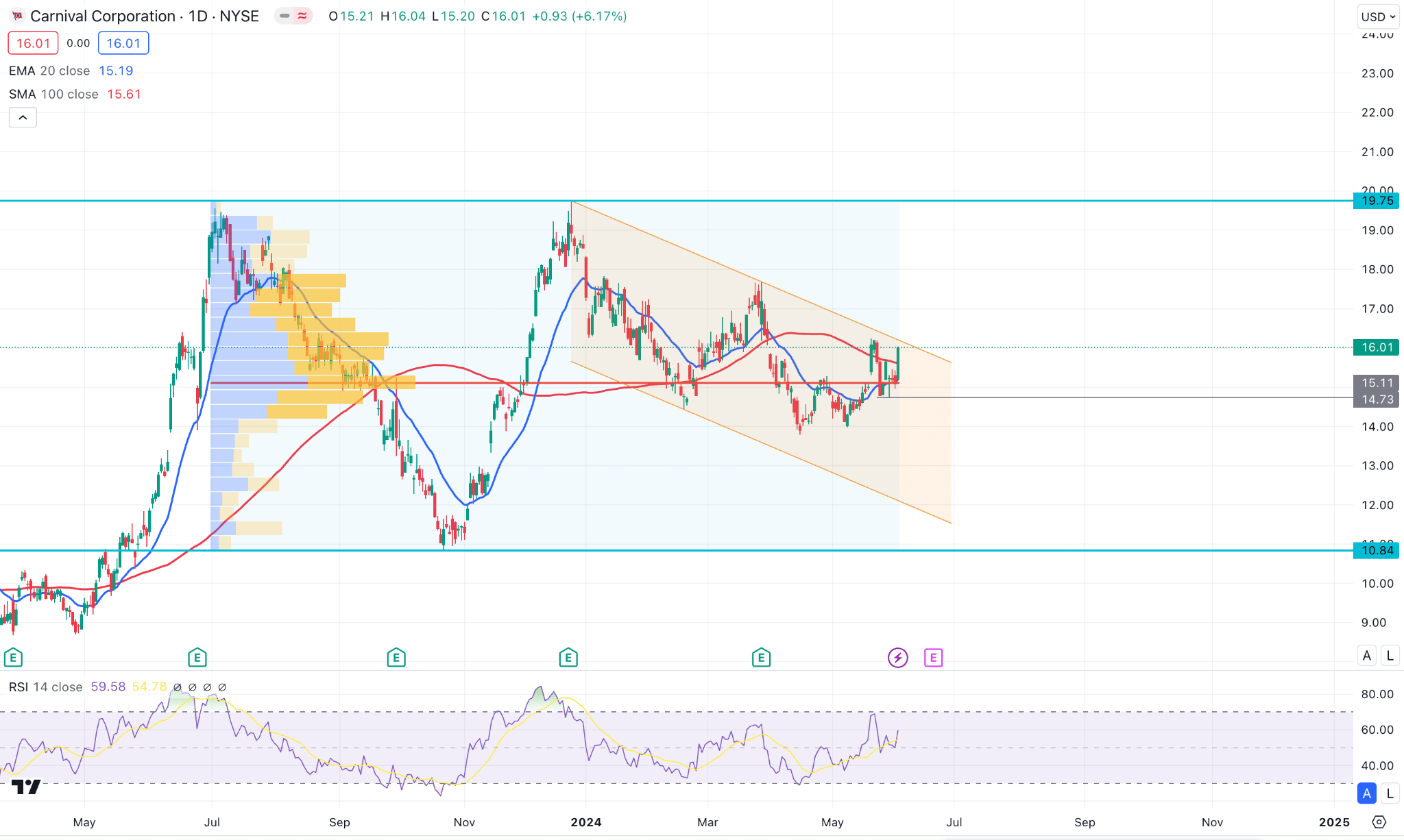Click the 2025 label on the time axis

click(1334, 822)
